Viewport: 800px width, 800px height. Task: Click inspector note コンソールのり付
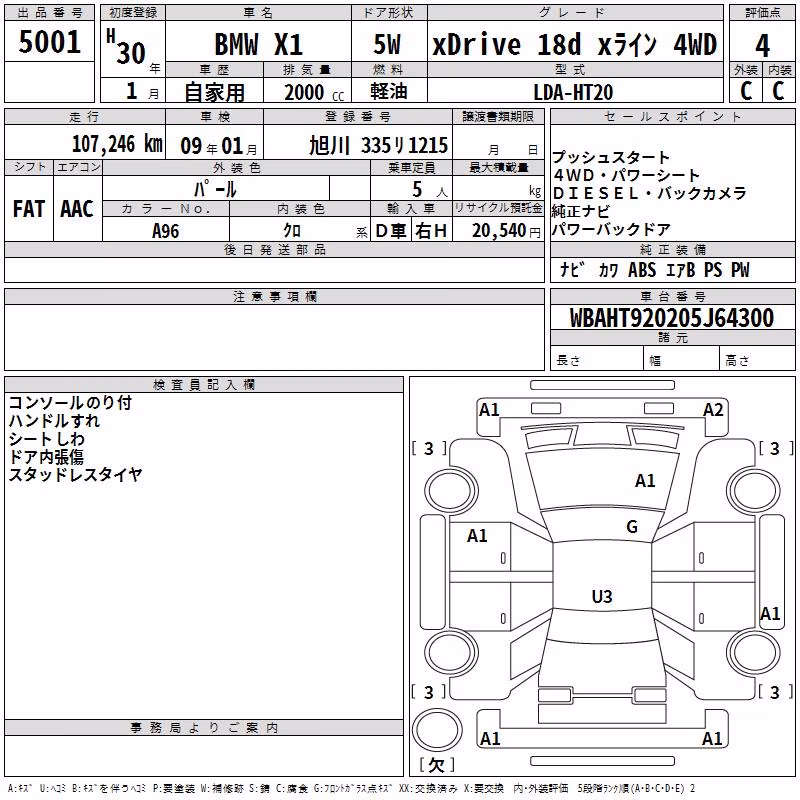[70, 403]
